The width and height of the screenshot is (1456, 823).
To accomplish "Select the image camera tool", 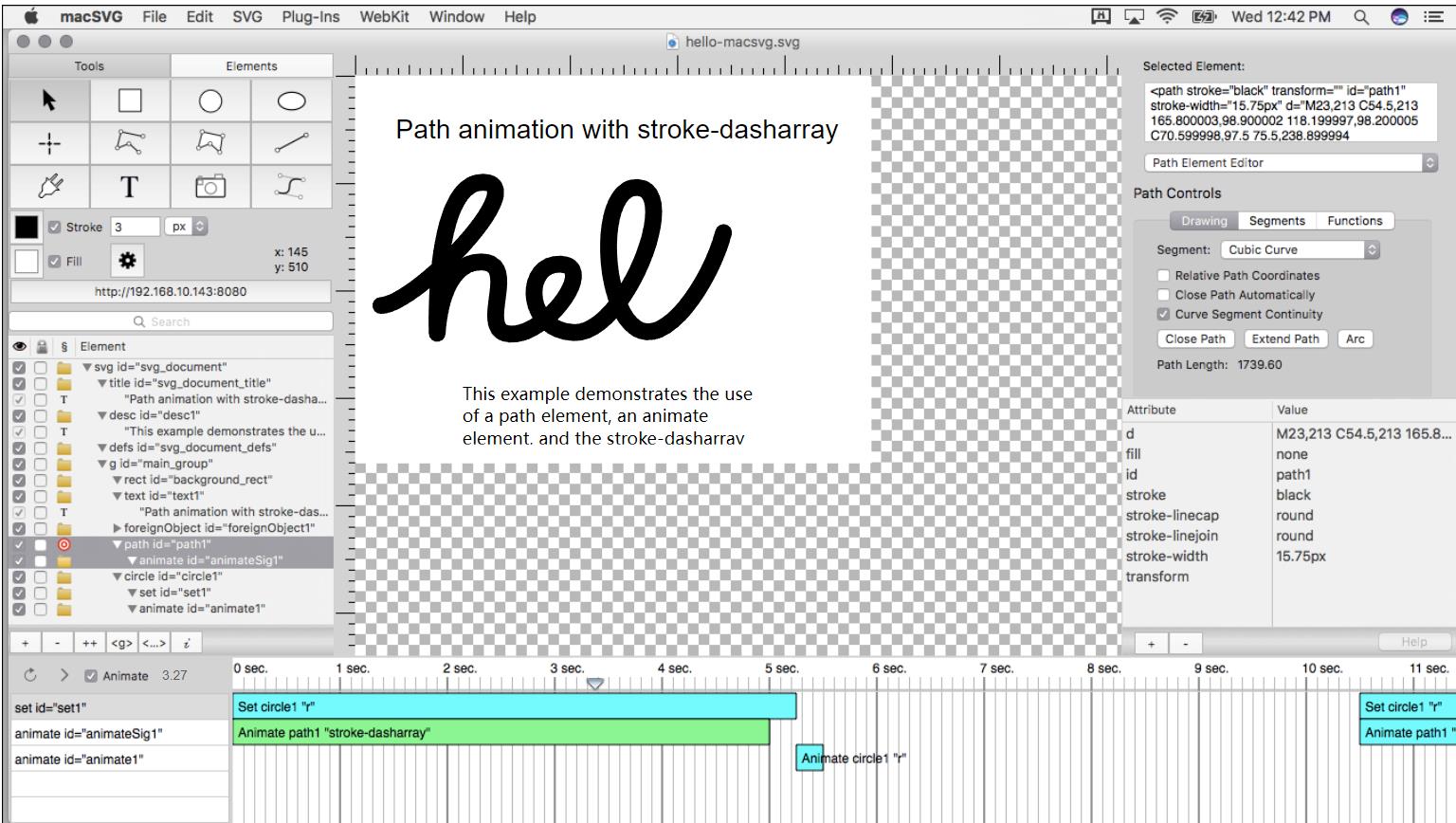I will [x=209, y=186].
